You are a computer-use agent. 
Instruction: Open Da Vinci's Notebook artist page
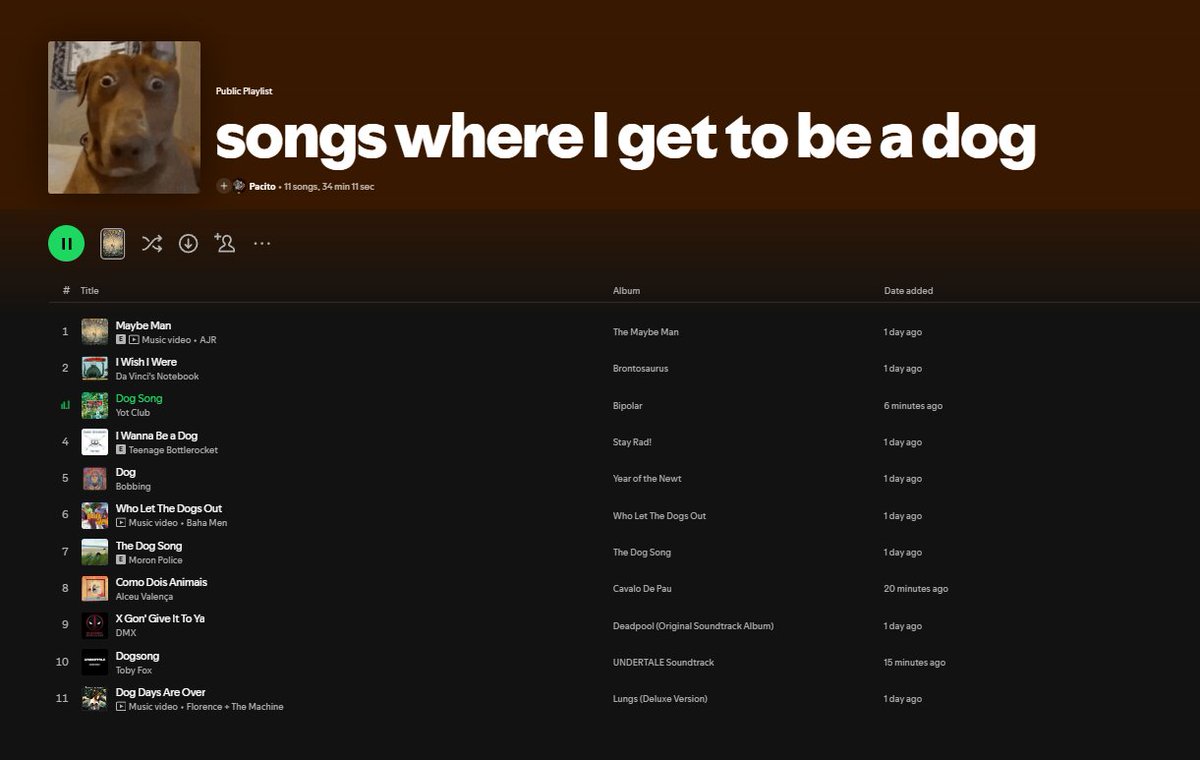pos(157,377)
